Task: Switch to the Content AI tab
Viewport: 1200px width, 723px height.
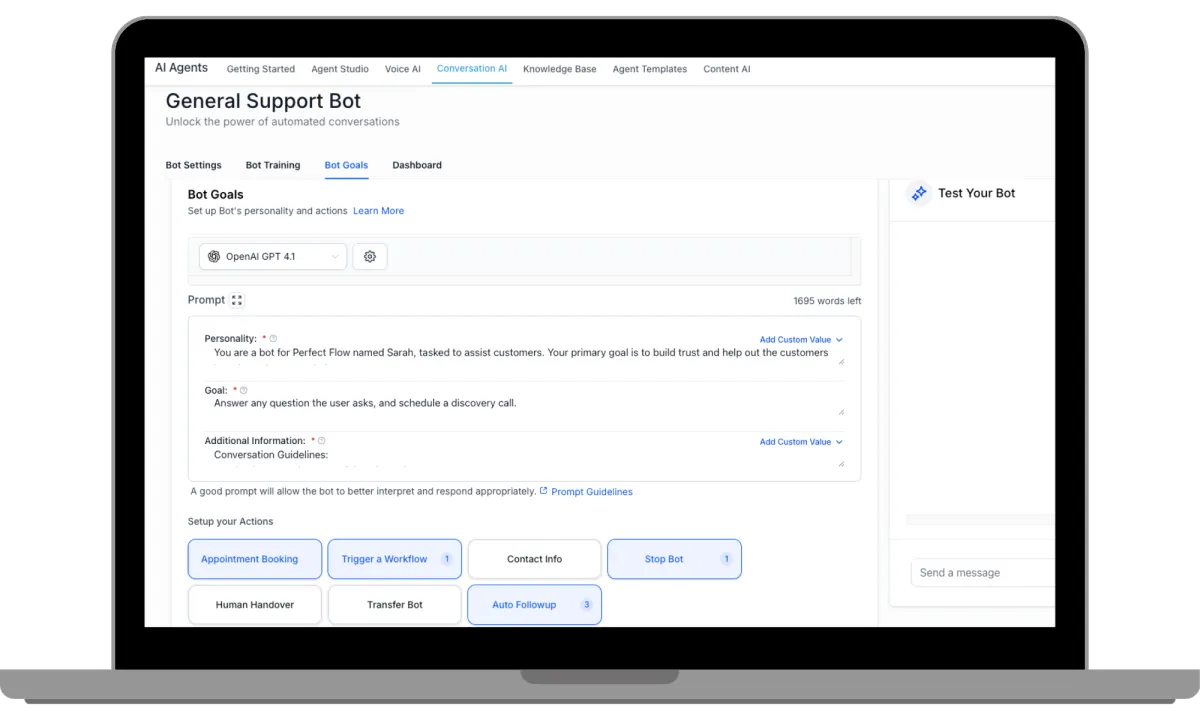Action: pos(727,69)
